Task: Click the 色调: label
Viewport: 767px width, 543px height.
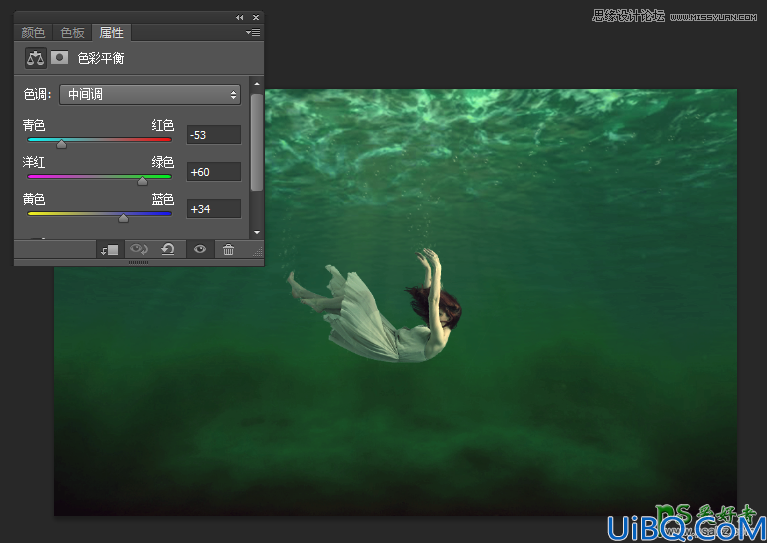Action: coord(38,94)
